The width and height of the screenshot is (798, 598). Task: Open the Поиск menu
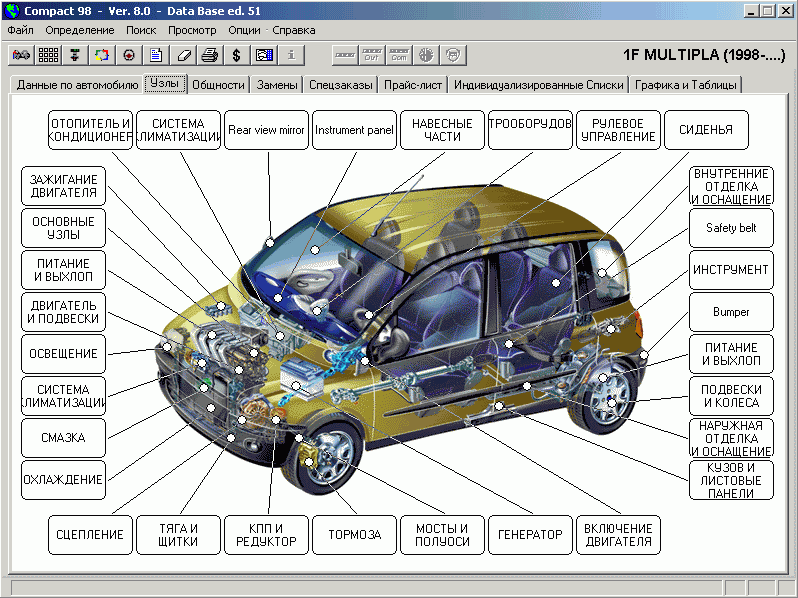(x=141, y=30)
